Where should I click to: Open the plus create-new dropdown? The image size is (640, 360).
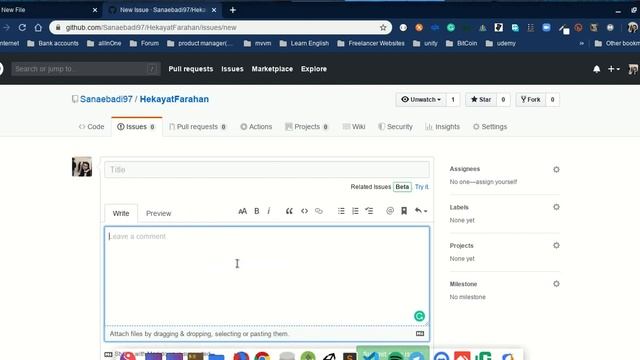(613, 69)
